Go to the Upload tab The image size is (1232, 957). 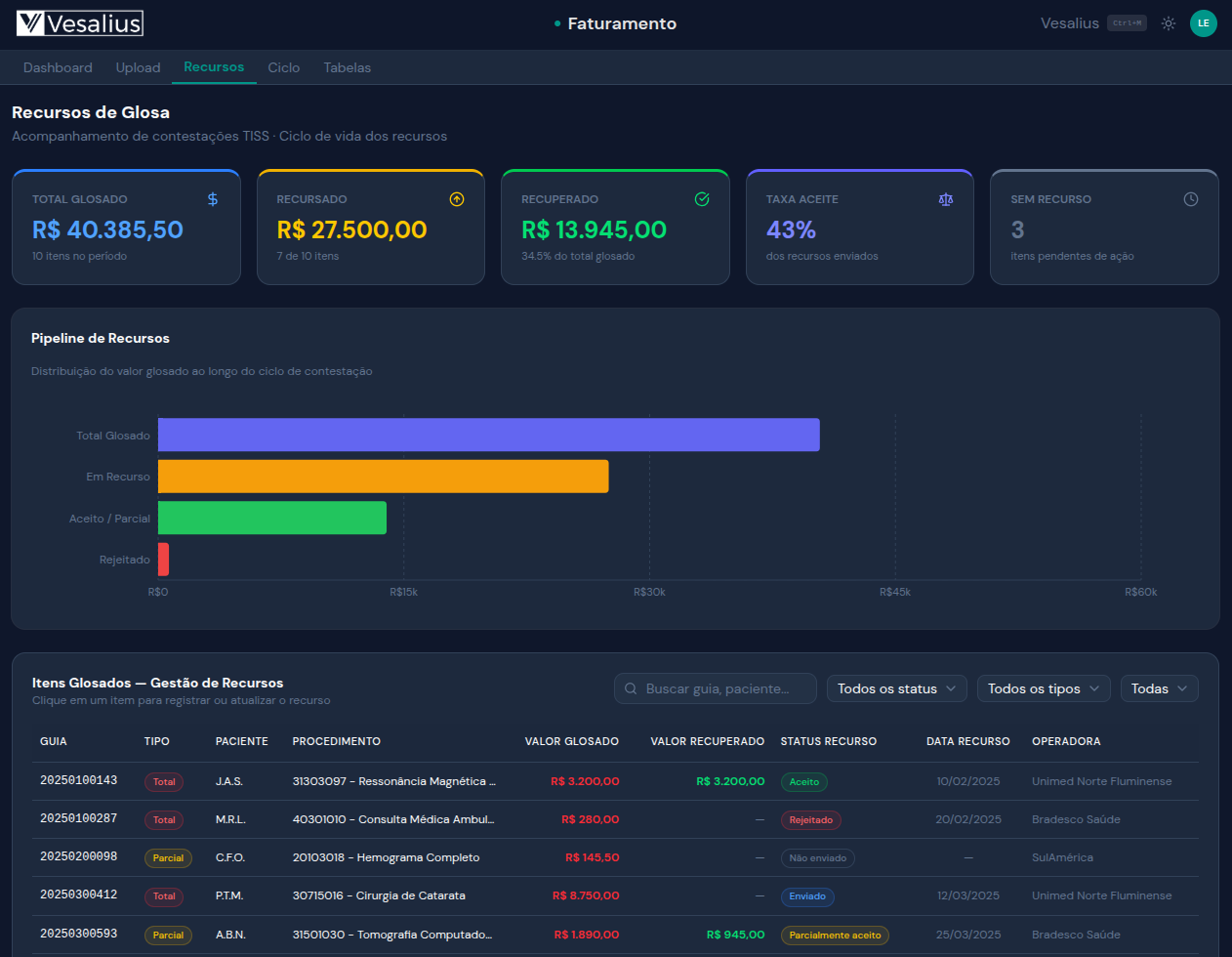(138, 67)
